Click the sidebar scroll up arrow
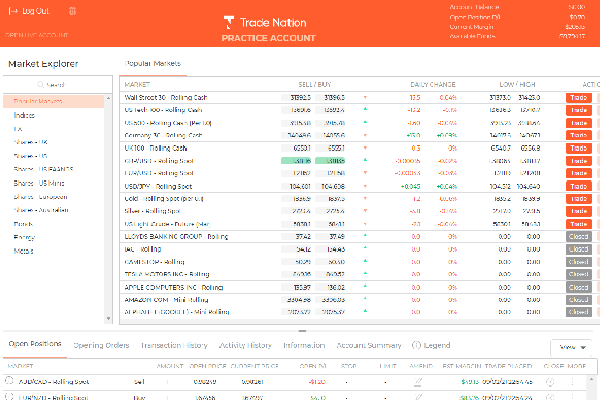The width and height of the screenshot is (600, 400). (x=108, y=98)
